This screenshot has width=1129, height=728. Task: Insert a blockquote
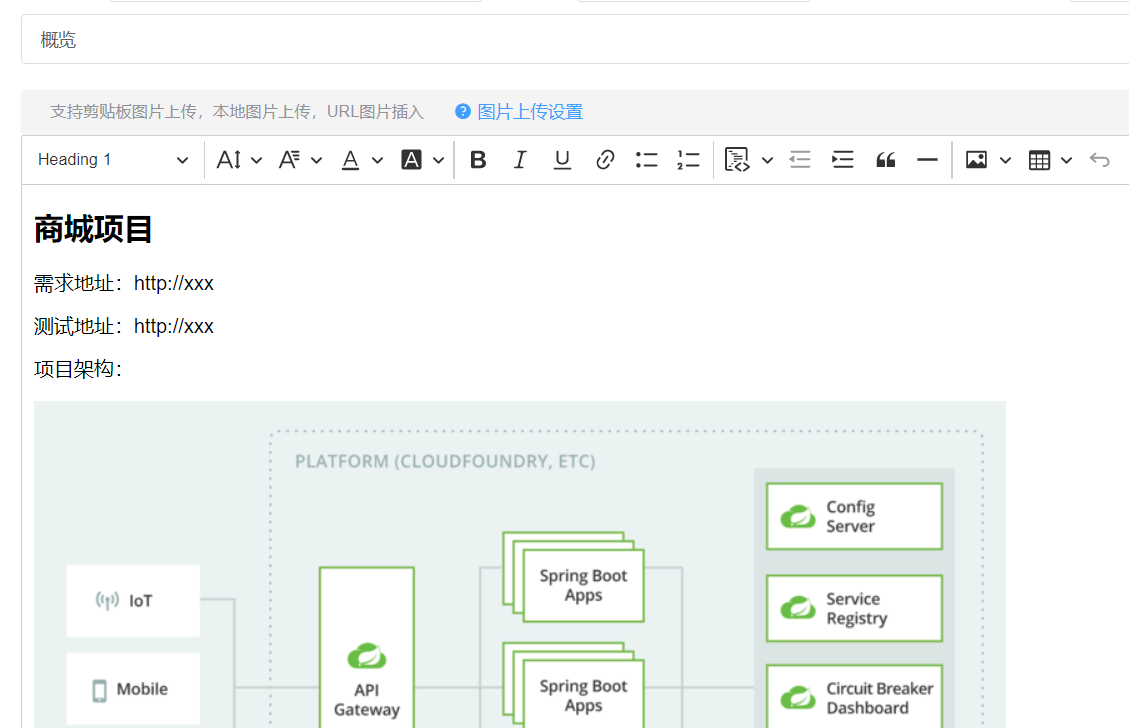tap(886, 160)
